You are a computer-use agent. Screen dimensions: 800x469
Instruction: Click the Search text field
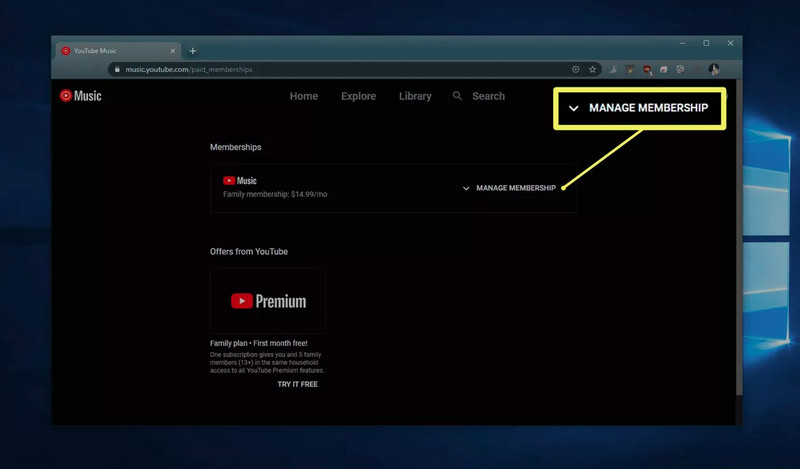[488, 96]
